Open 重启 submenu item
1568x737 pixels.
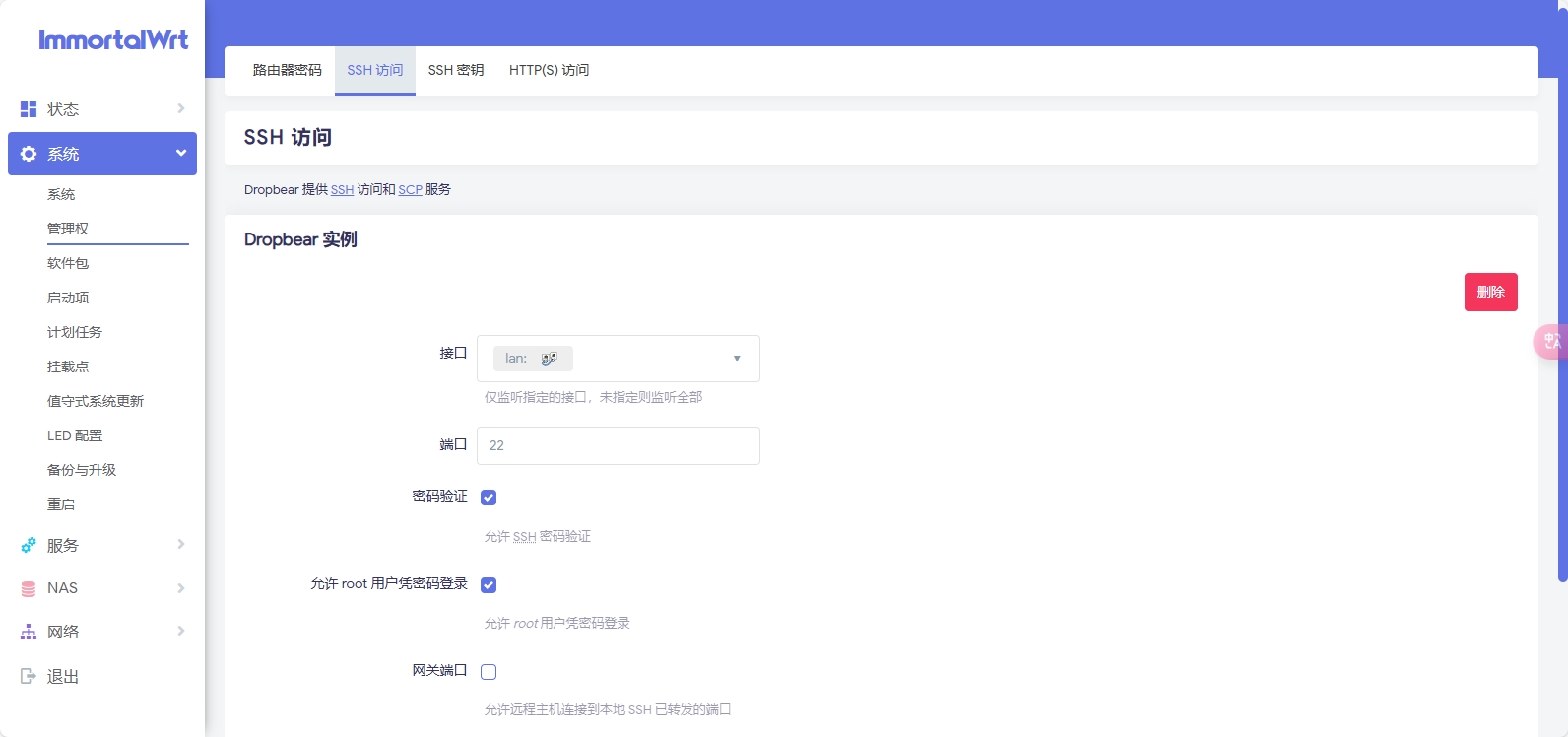pos(61,504)
